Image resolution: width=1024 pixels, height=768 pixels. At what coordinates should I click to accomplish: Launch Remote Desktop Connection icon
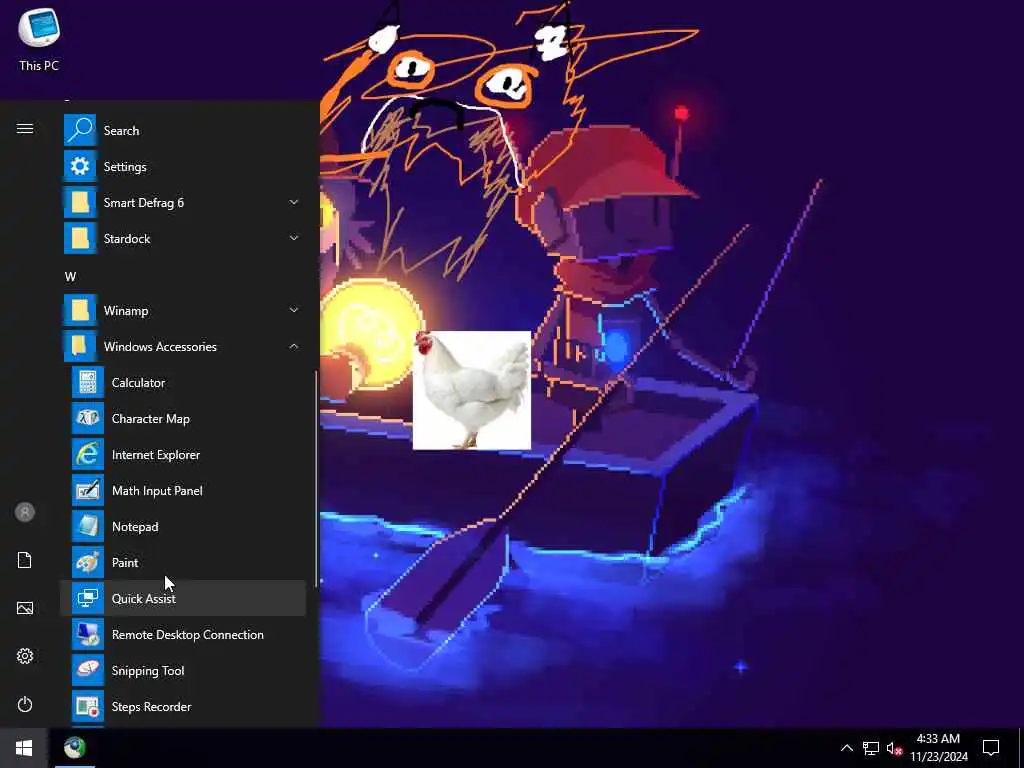[x=88, y=635]
